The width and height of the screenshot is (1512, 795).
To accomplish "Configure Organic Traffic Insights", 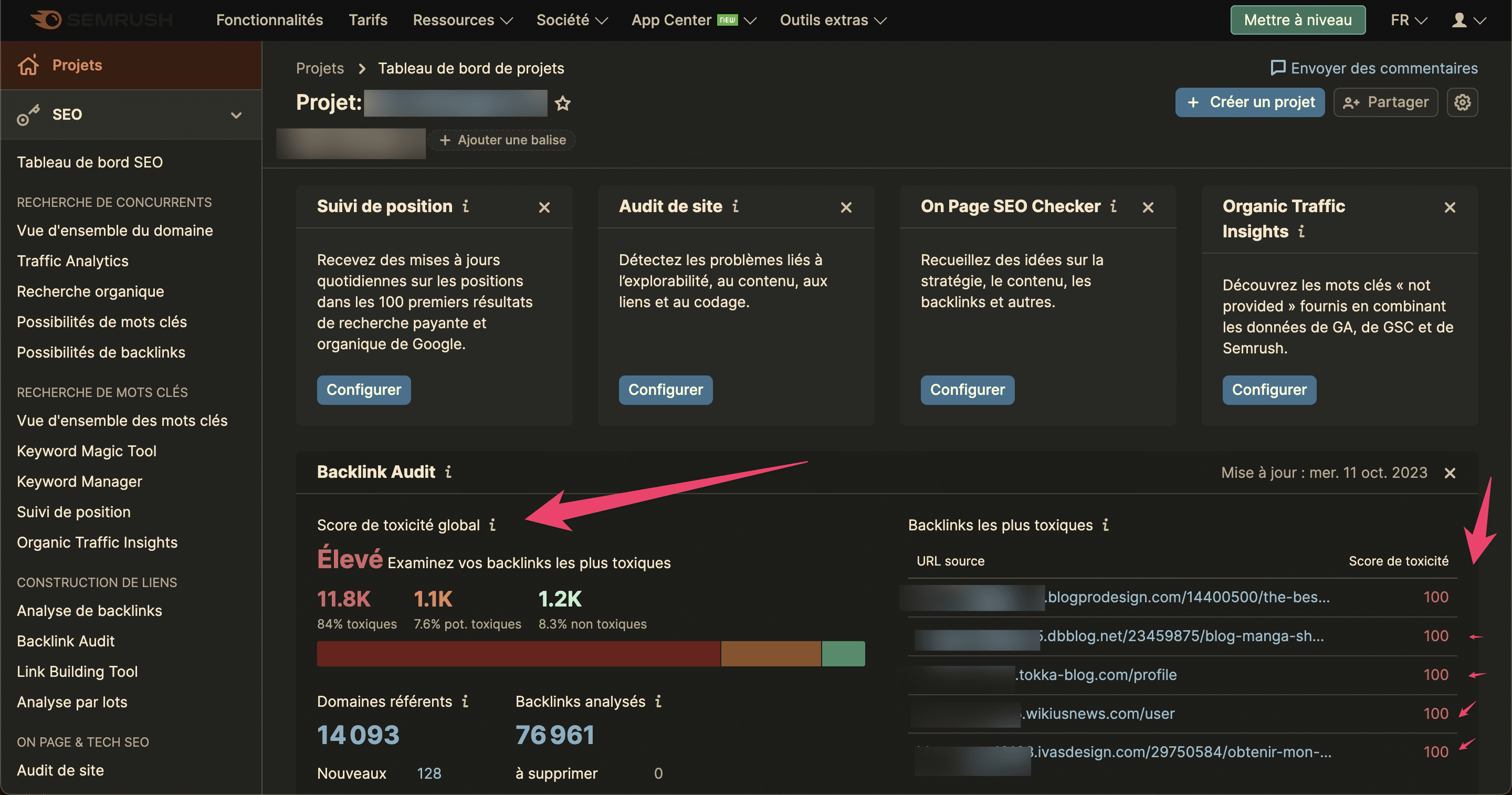I will (x=1269, y=390).
